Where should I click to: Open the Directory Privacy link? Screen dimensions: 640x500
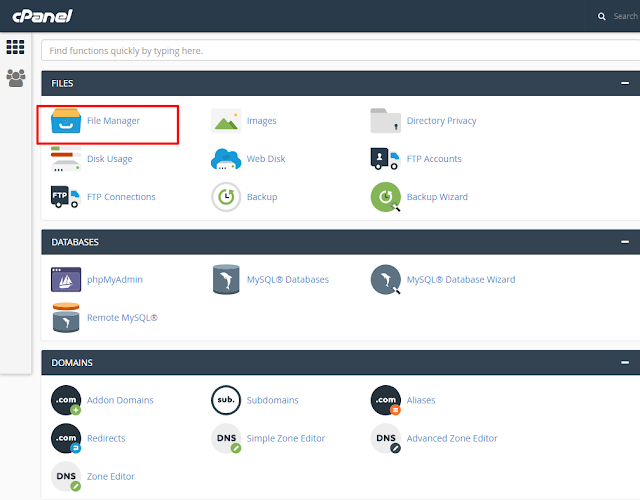442,121
